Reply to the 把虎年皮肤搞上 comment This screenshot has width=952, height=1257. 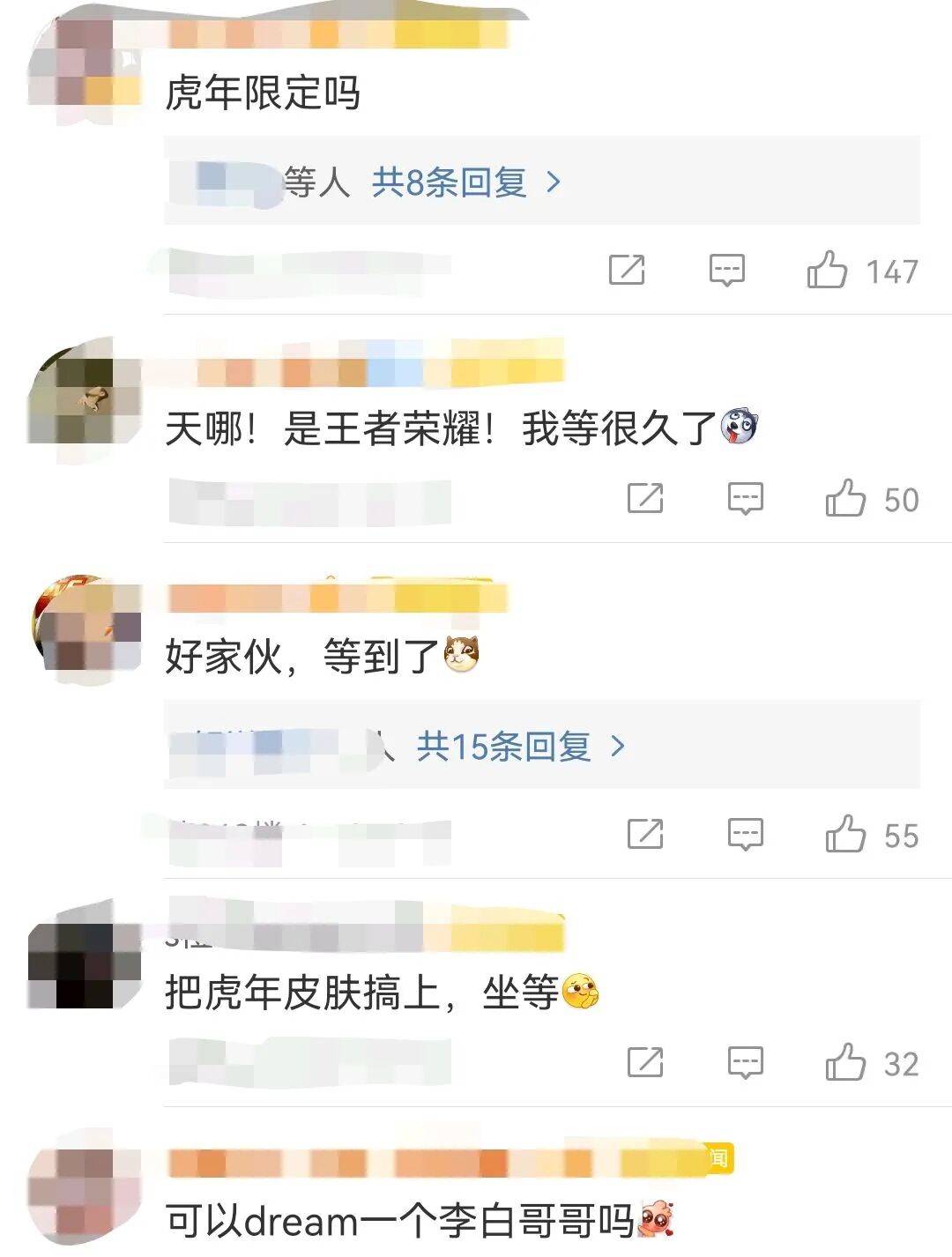[x=746, y=1062]
